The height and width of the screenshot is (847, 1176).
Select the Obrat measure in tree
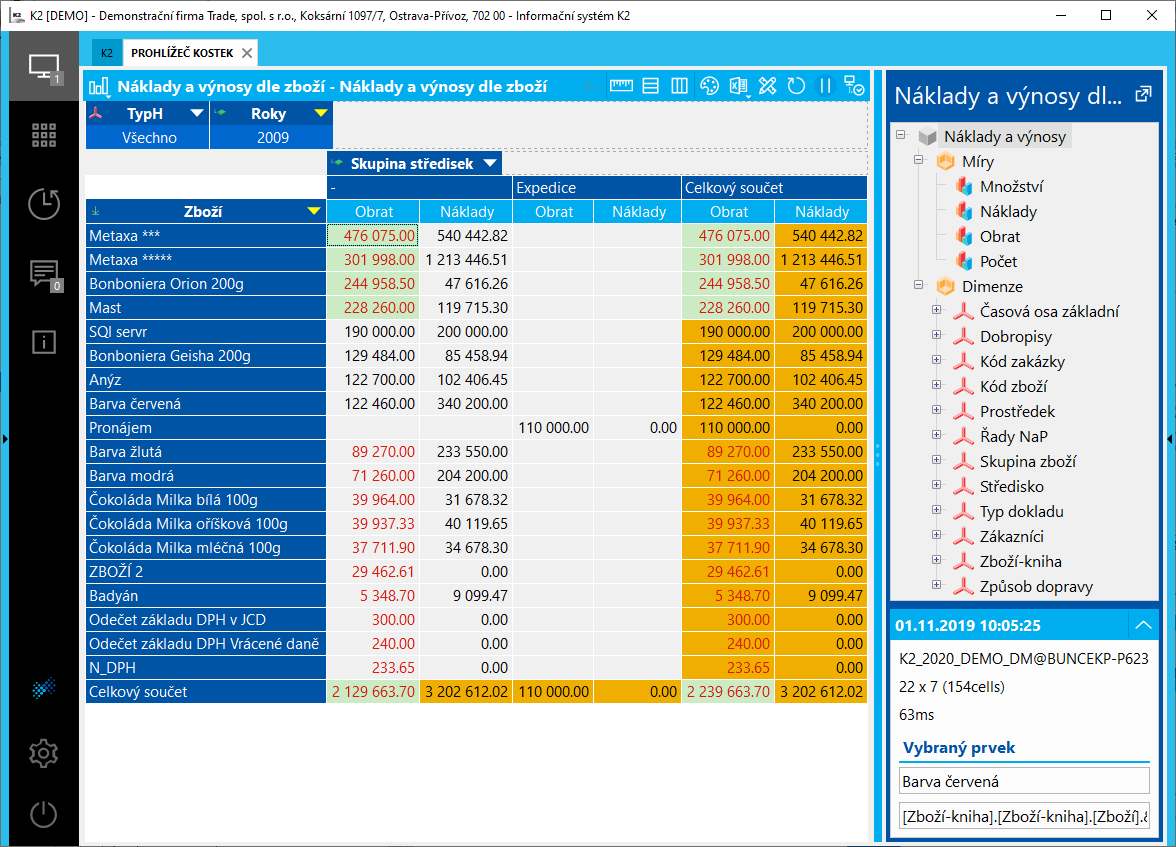[1000, 236]
